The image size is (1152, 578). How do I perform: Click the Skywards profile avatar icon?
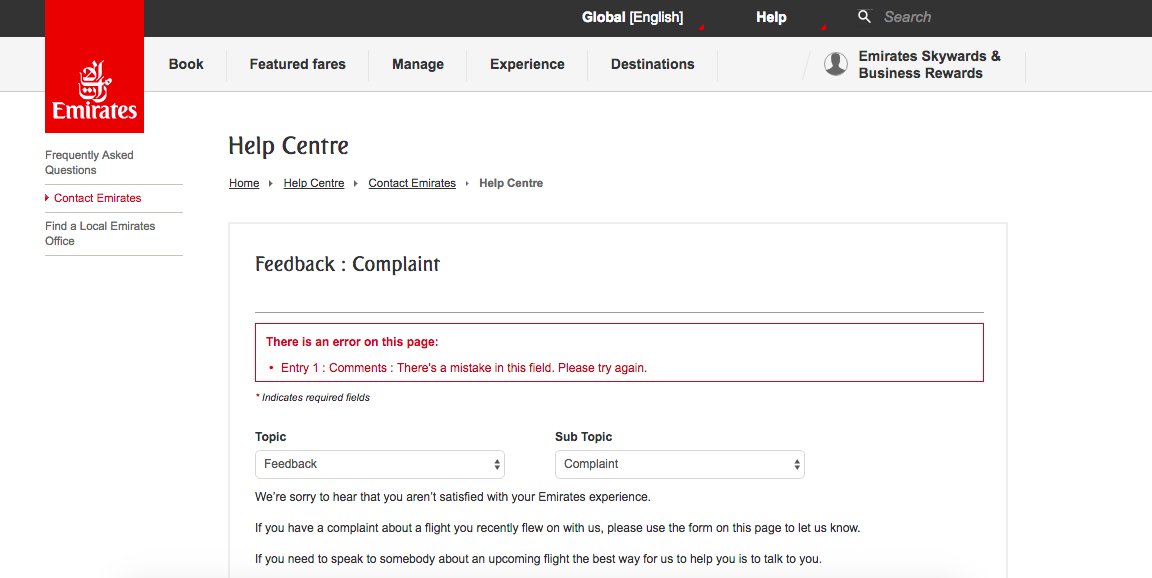click(835, 64)
